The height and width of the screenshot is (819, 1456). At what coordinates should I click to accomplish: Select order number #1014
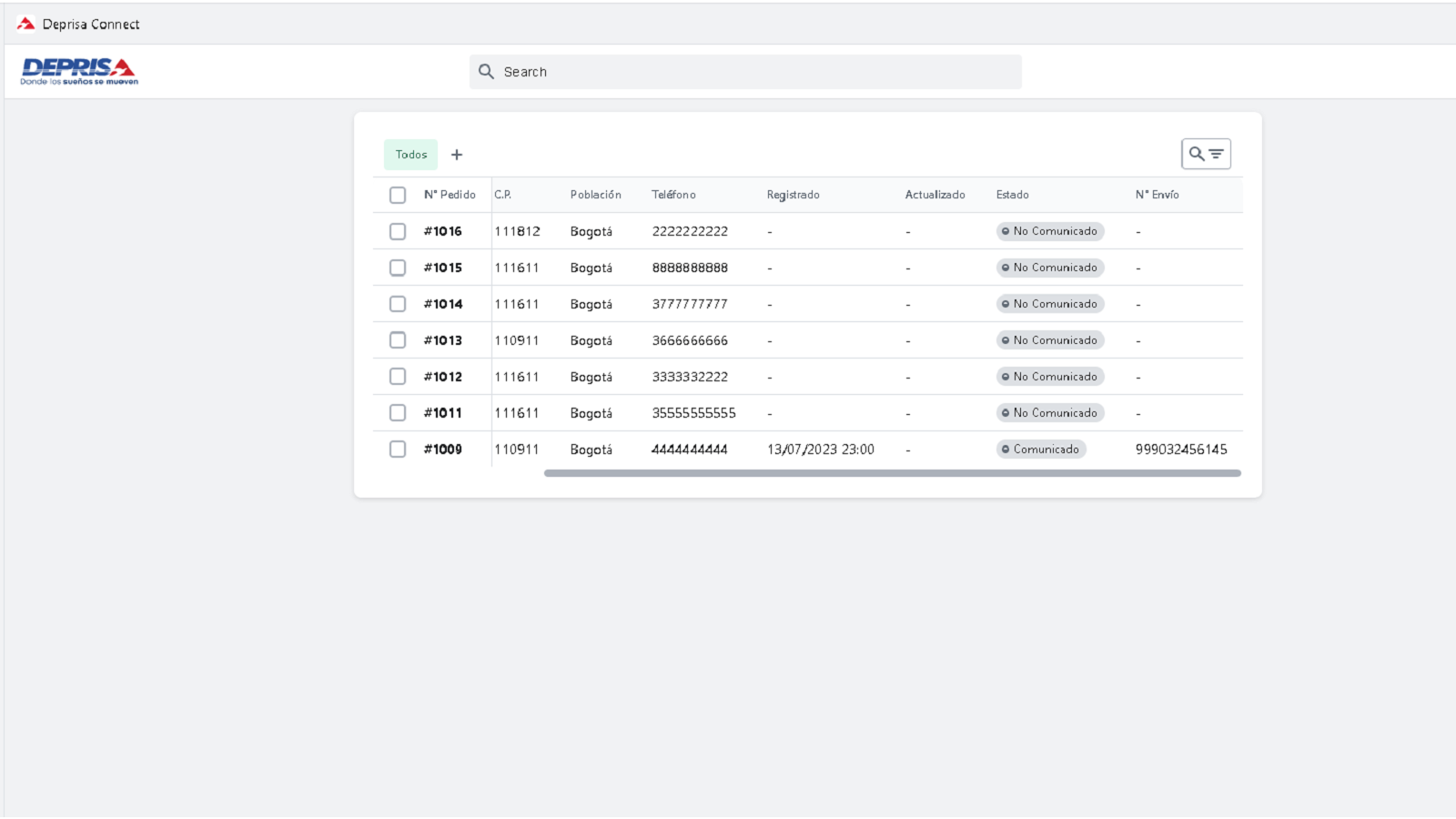(442, 304)
